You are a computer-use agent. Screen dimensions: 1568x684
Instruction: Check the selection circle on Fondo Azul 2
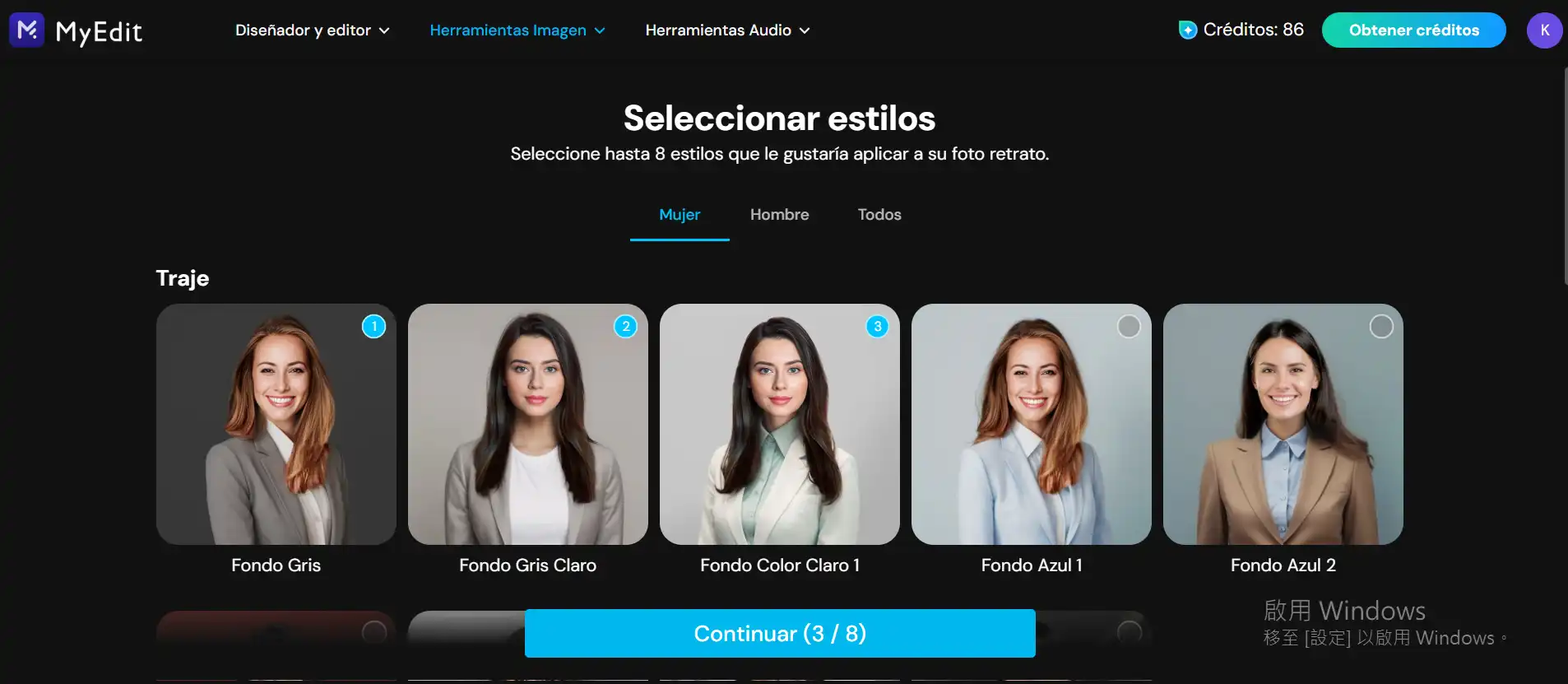click(1380, 327)
